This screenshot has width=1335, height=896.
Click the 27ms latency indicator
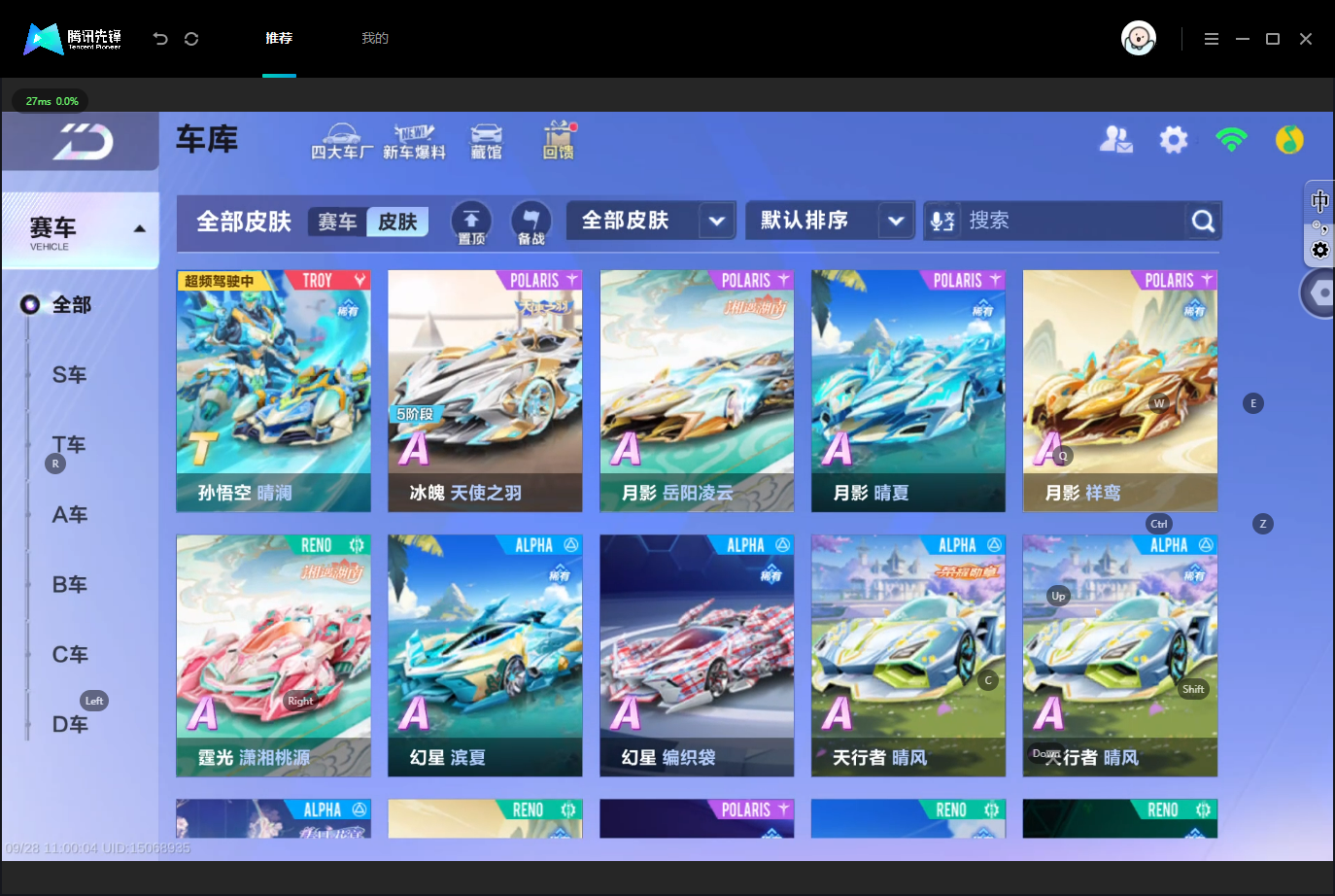51,101
